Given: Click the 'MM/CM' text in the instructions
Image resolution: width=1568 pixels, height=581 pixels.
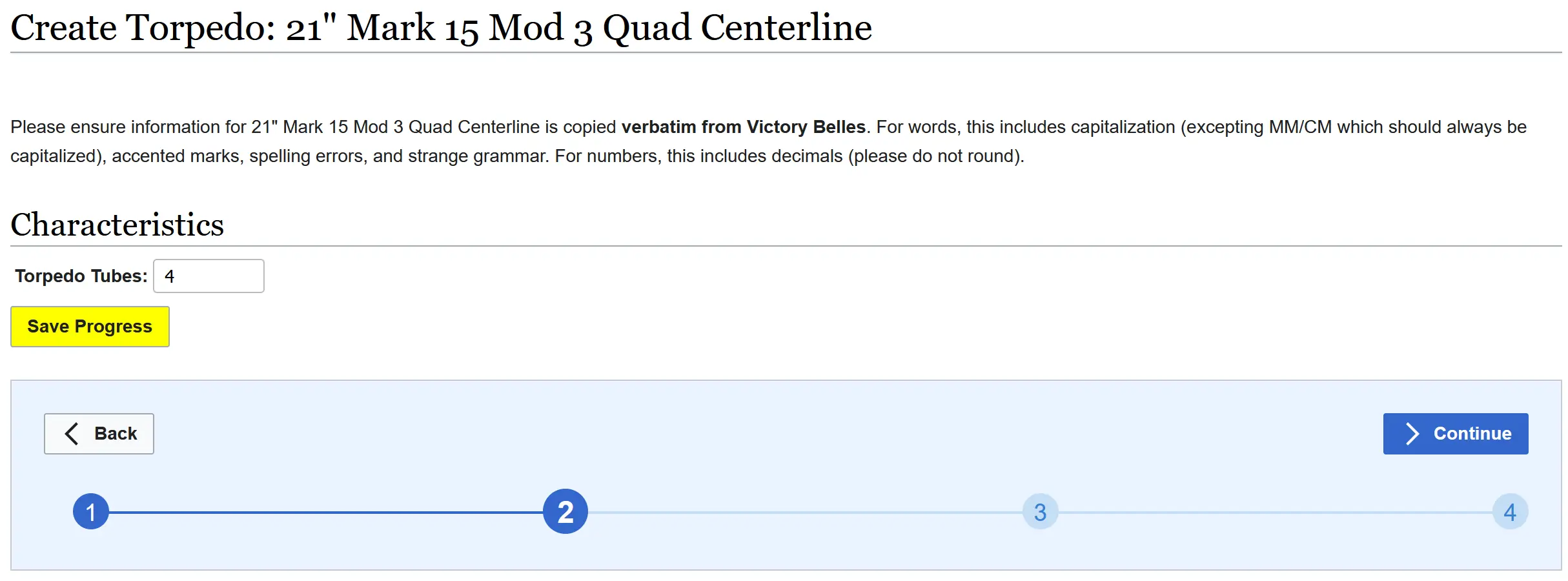Looking at the screenshot, I should pyautogui.click(x=1300, y=127).
